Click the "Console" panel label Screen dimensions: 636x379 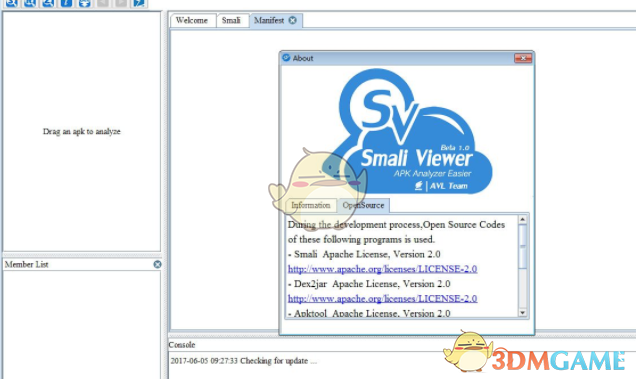182,345
